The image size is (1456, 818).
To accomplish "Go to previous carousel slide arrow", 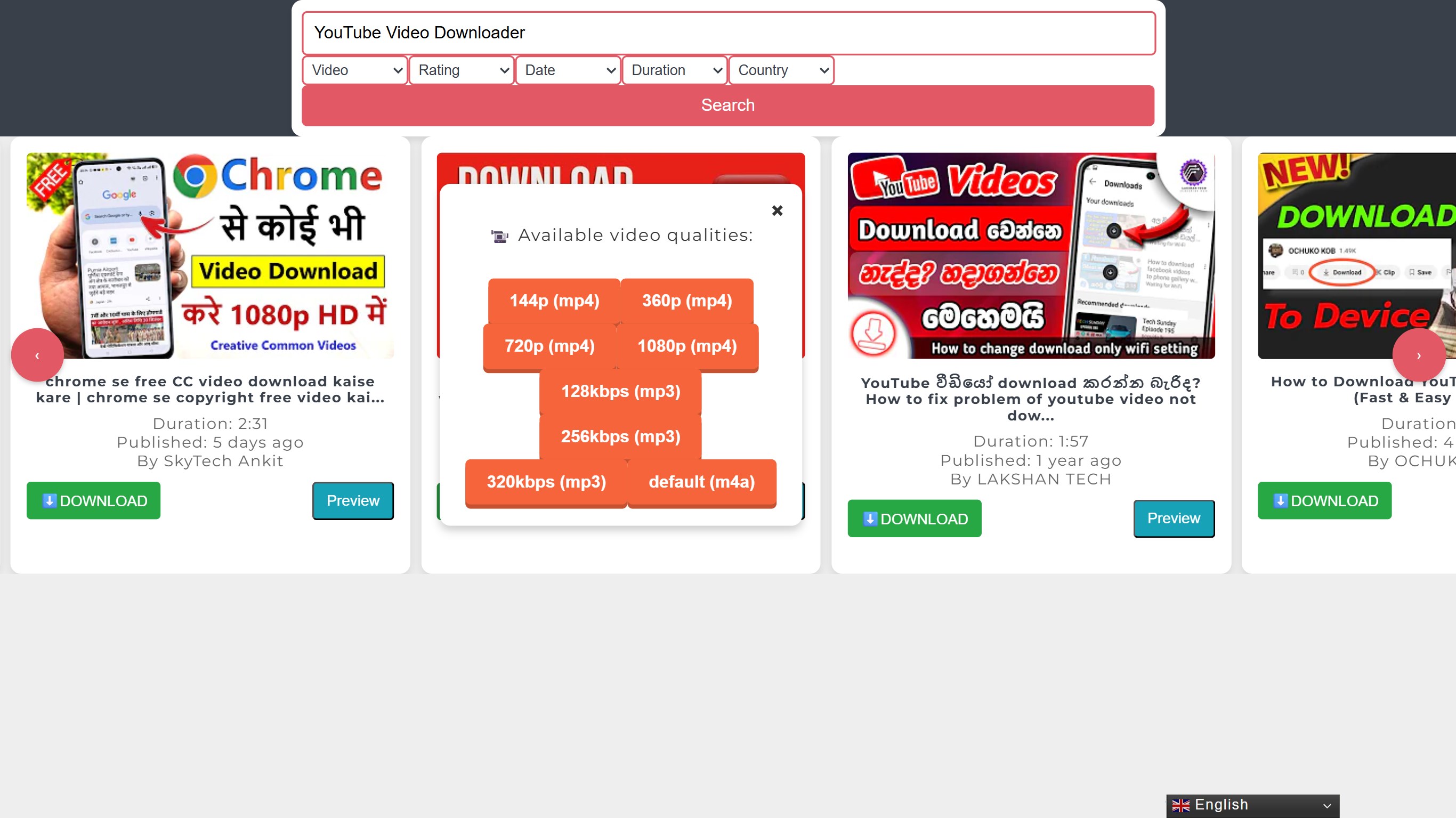I will point(37,355).
